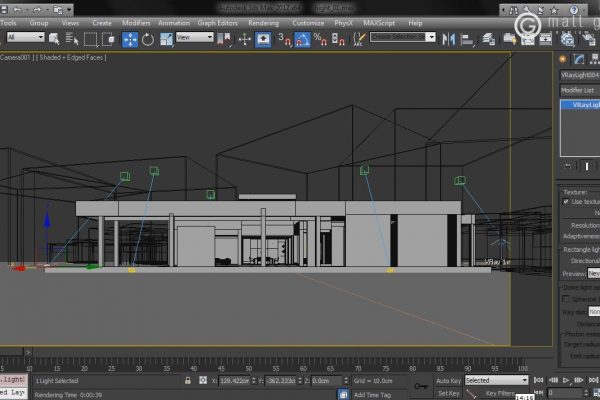Open Edit Named Selection Sets

pos(359,39)
